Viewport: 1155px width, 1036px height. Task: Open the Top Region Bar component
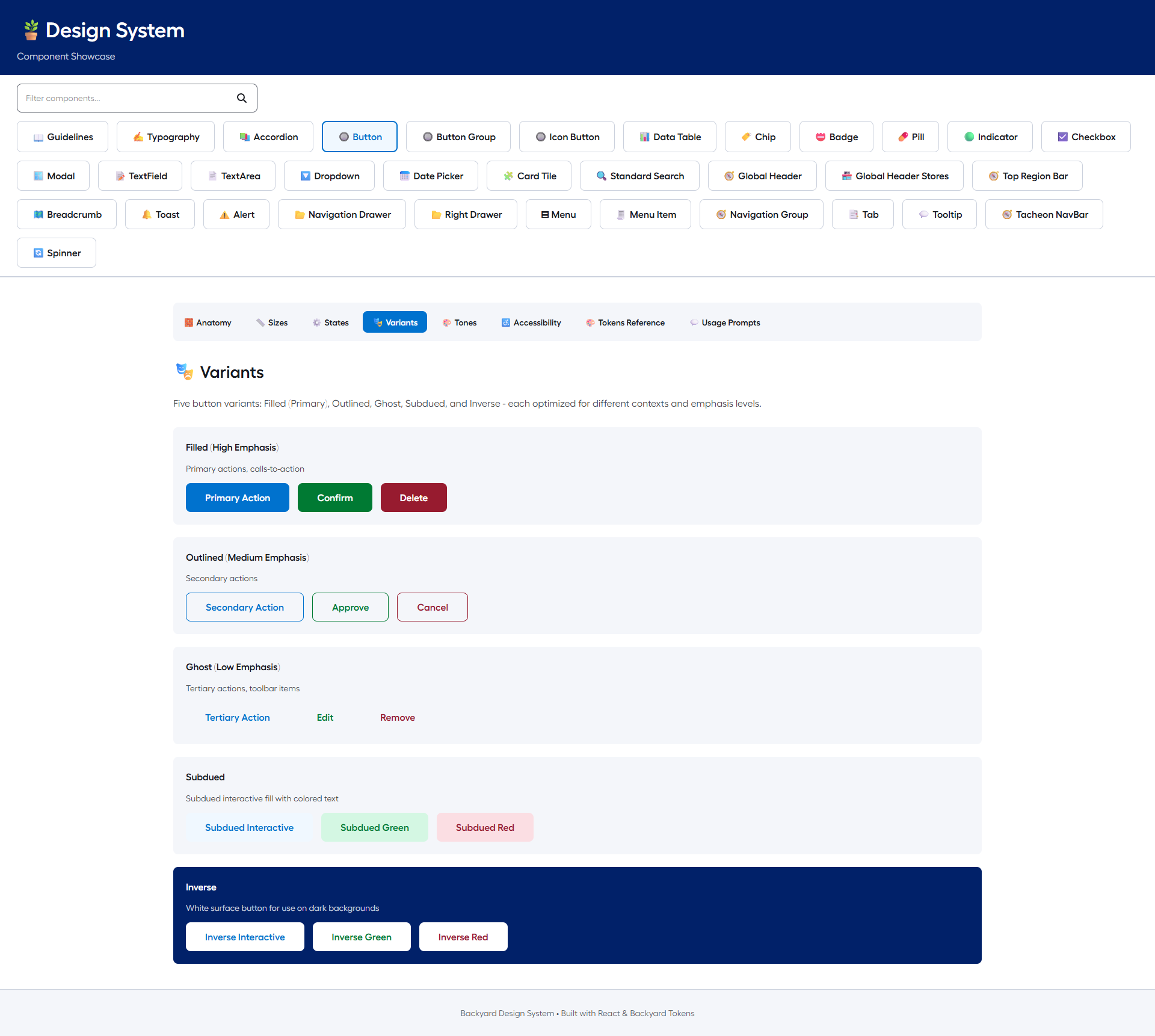pos(1027,176)
